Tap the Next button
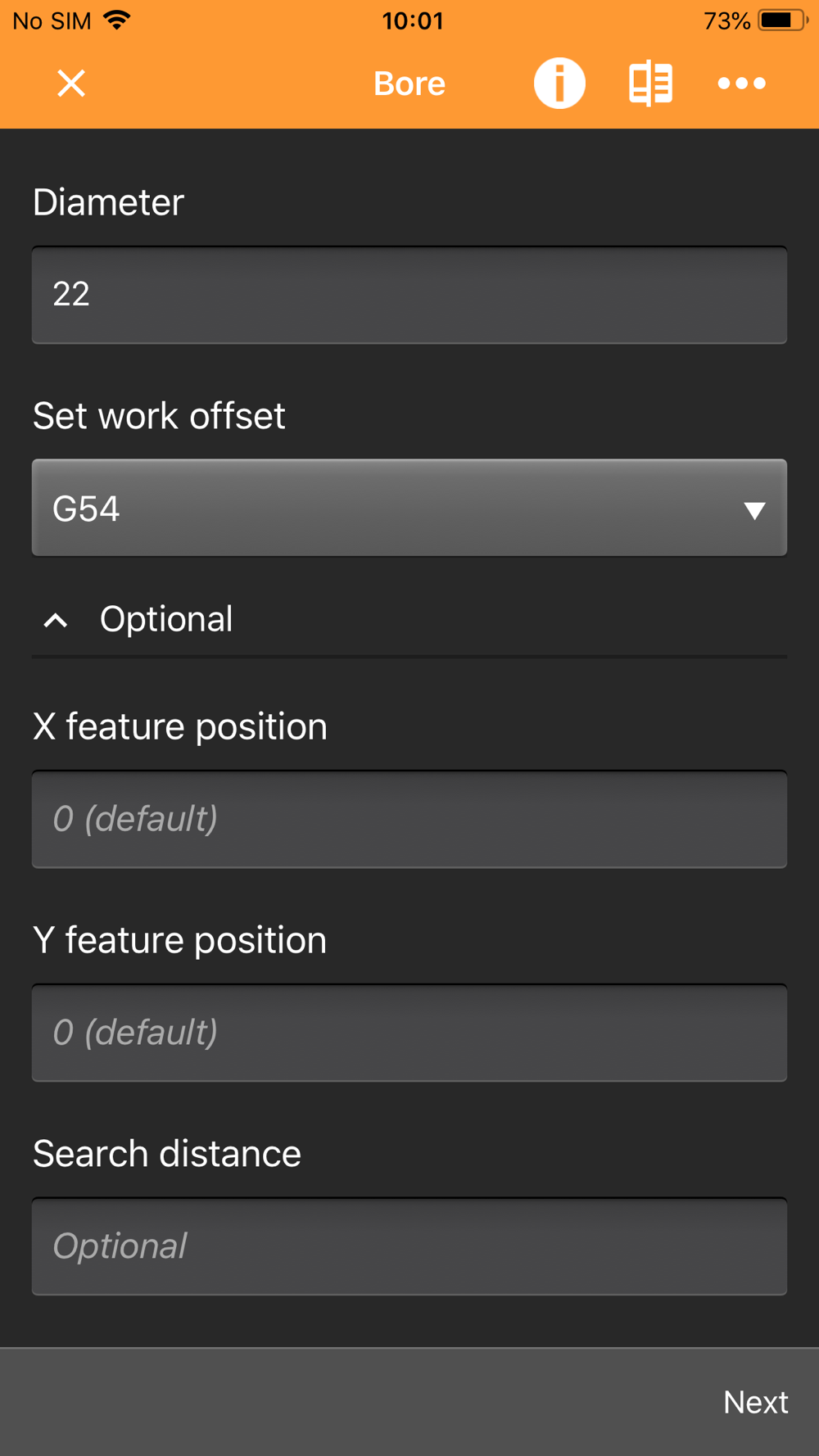This screenshot has height=1456, width=819. pyautogui.click(x=755, y=1402)
